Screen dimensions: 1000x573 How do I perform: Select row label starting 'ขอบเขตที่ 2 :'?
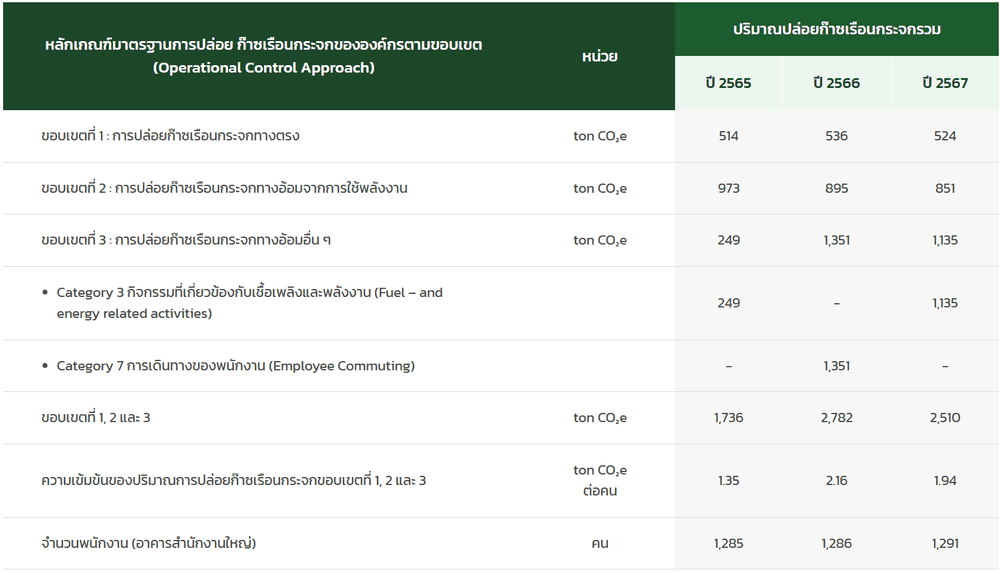pos(224,188)
